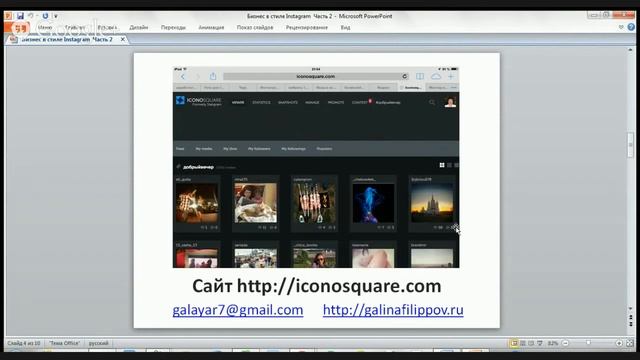Open the Меню ribbon tab
Image resolution: width=640 pixels, height=360 pixels.
[45, 28]
